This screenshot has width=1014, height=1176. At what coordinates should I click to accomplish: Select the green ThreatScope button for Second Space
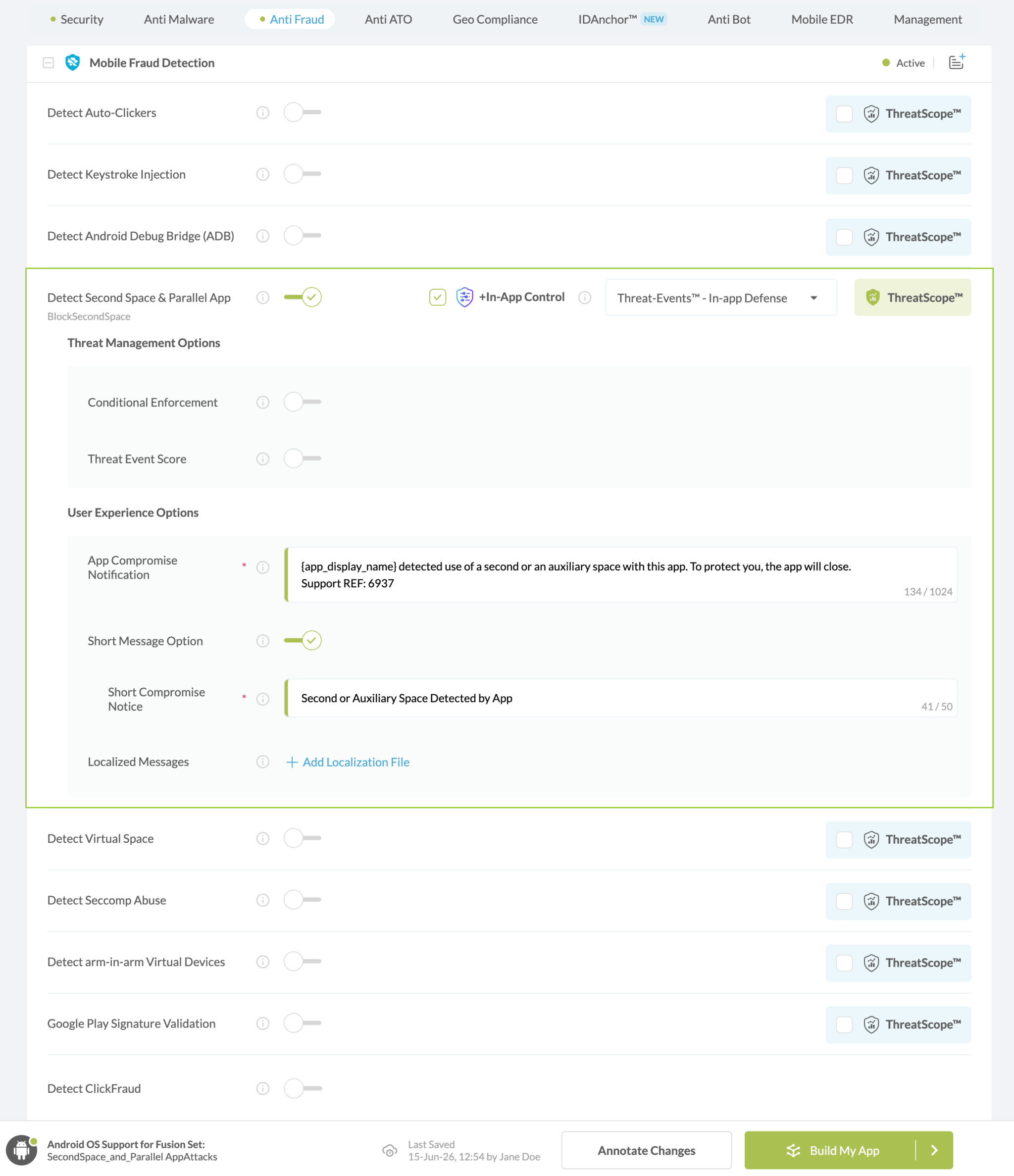click(913, 298)
